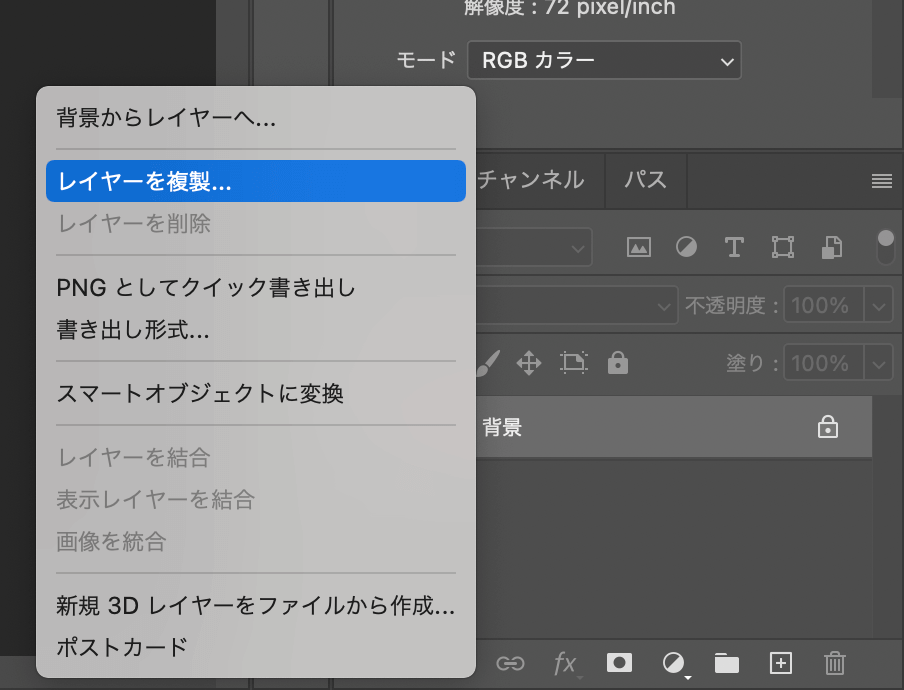The image size is (904, 690).
Task: Open the layer filter kind dropdown
Action: tap(533, 247)
